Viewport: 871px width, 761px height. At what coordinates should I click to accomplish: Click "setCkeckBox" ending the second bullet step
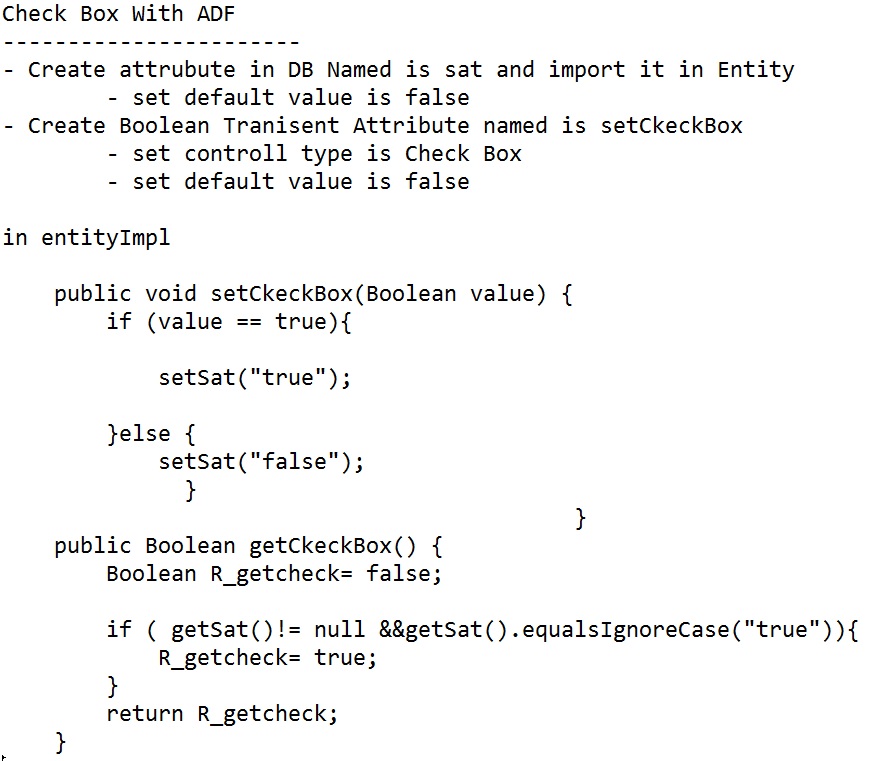671,126
